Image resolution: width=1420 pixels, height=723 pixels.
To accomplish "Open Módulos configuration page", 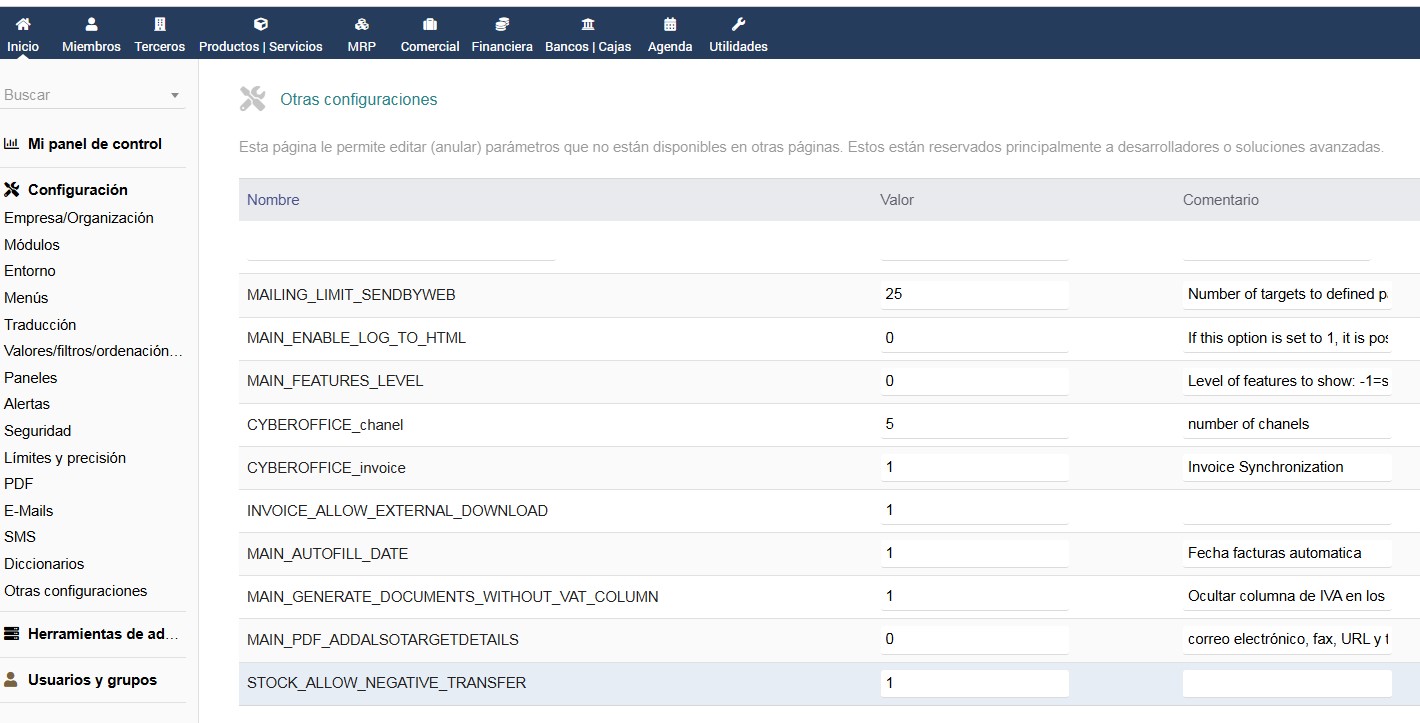I will pos(32,245).
